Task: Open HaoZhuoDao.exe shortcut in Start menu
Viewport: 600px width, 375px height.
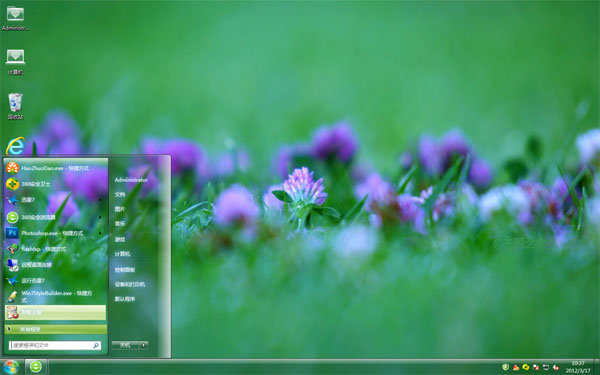Action: tap(56, 168)
